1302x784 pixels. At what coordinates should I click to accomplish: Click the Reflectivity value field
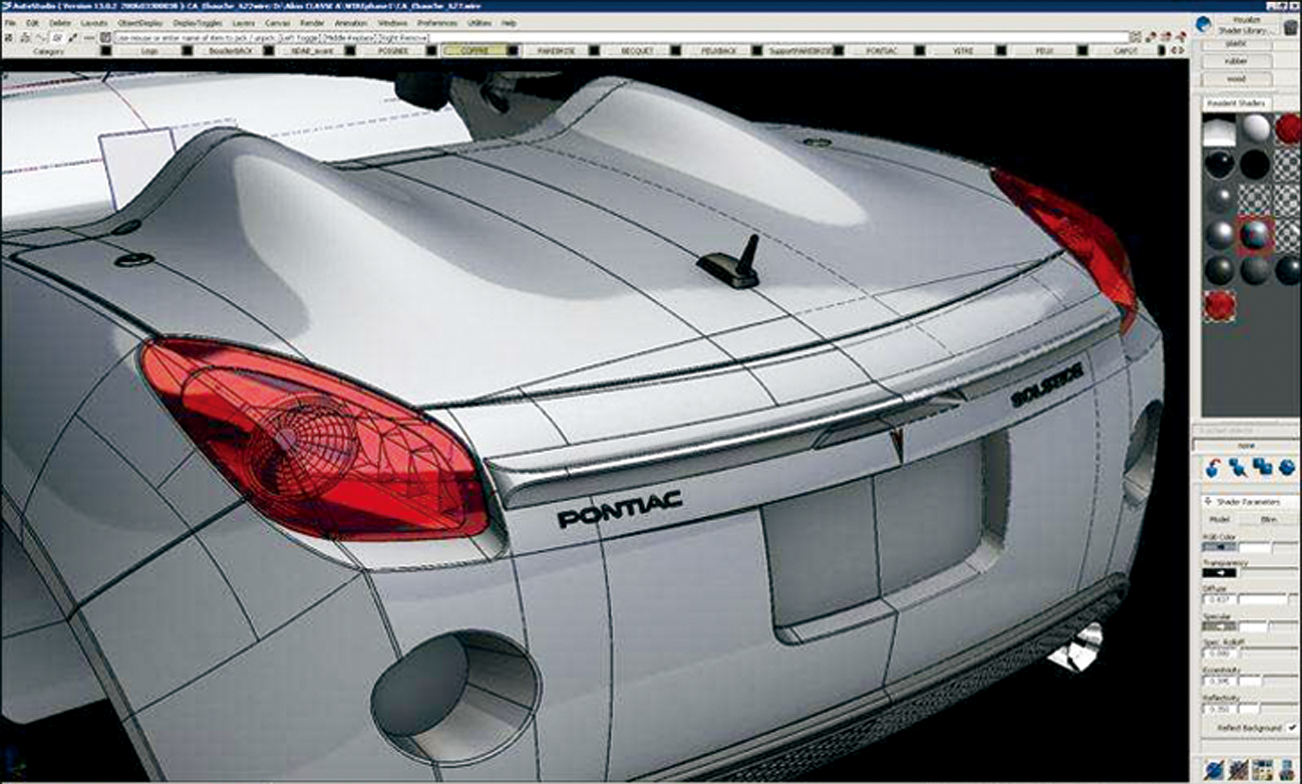pyautogui.click(x=1221, y=709)
